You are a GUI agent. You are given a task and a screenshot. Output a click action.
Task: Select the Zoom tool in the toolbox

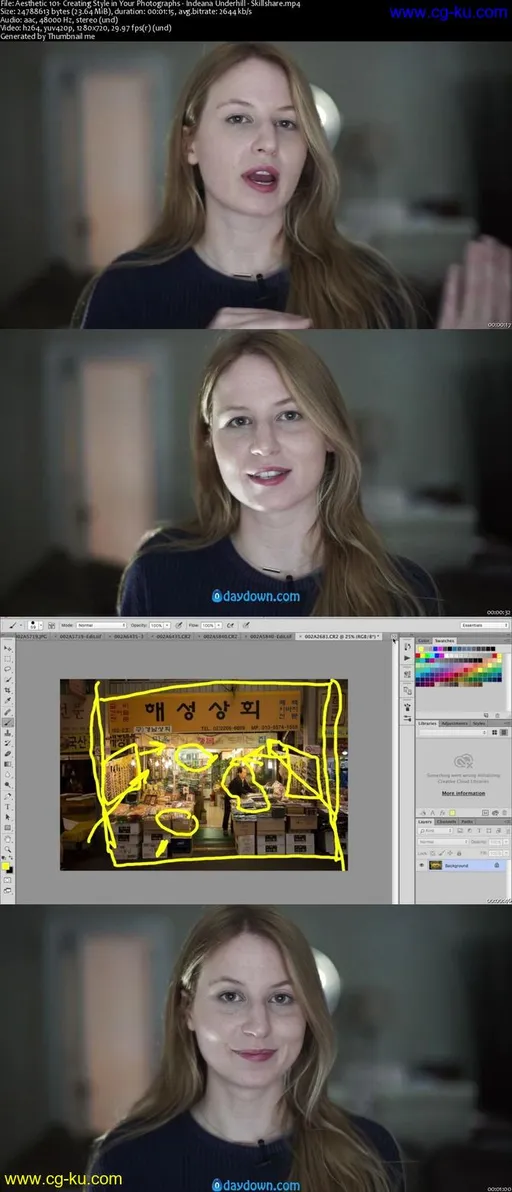pos(8,849)
